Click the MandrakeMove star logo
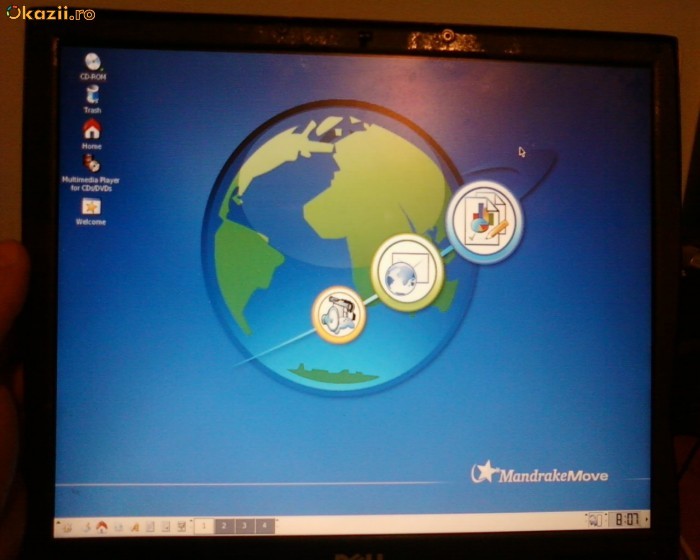The height and width of the screenshot is (560, 700). point(484,472)
